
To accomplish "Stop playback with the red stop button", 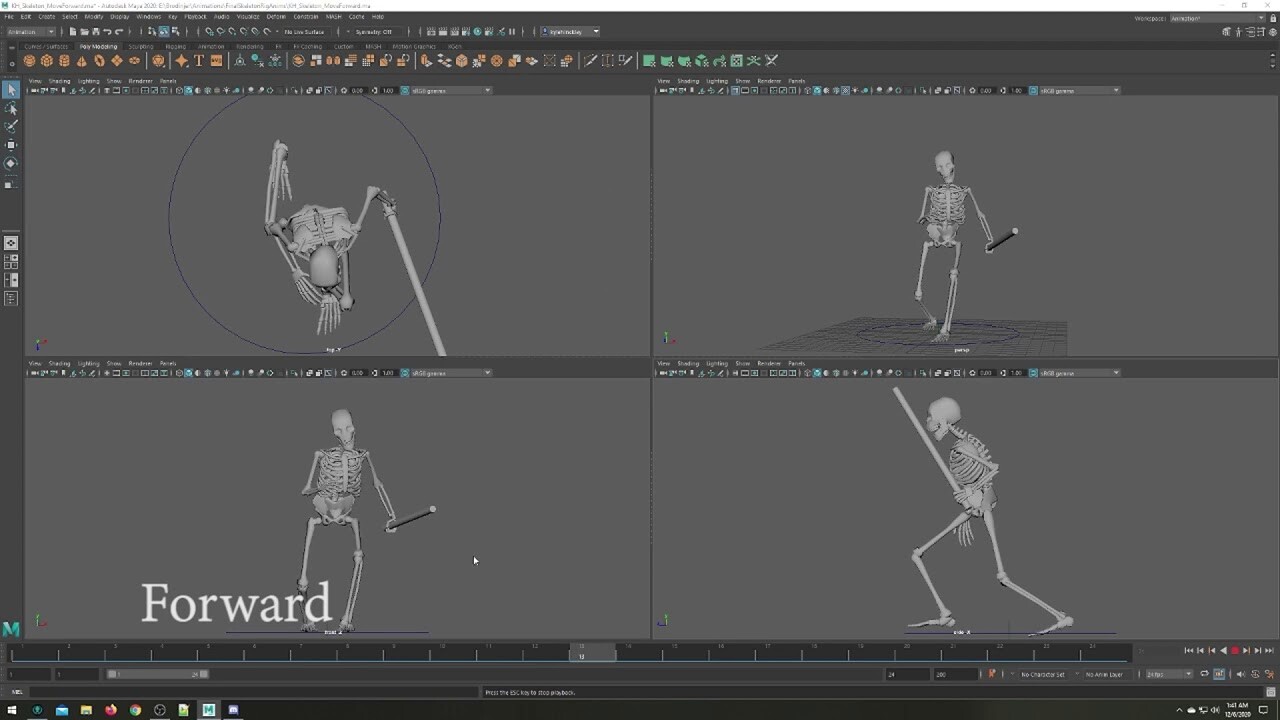I will 1235,650.
